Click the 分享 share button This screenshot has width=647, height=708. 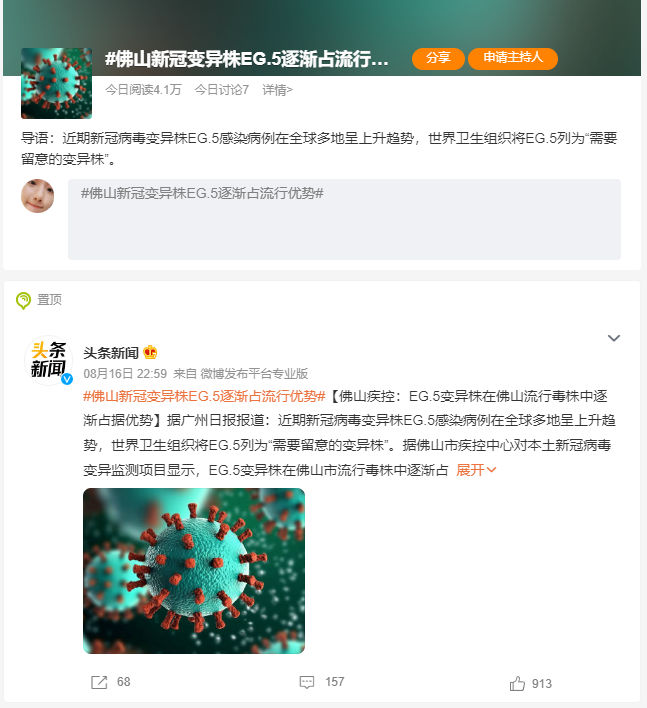point(438,58)
